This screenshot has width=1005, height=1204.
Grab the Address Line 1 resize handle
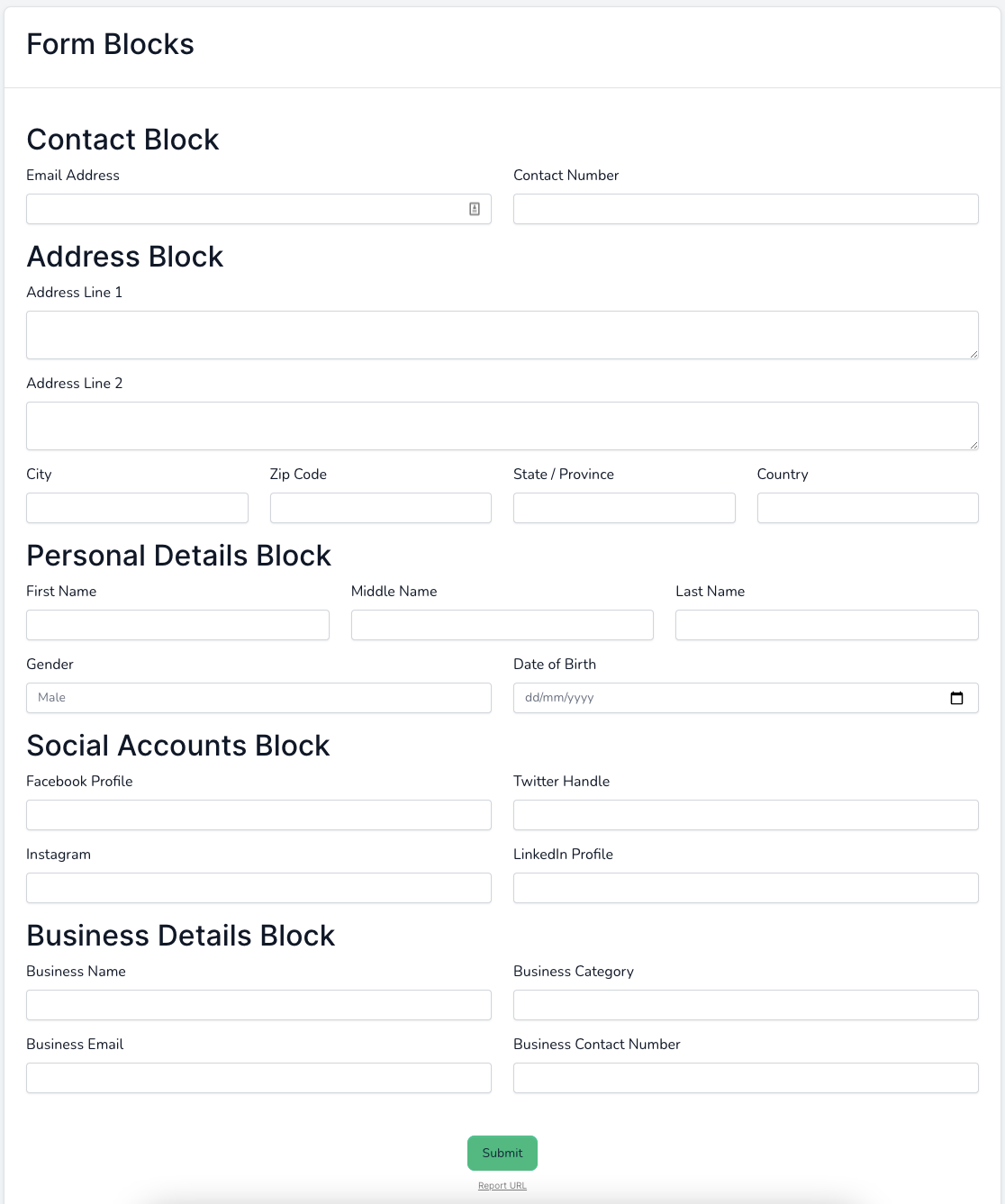973,354
